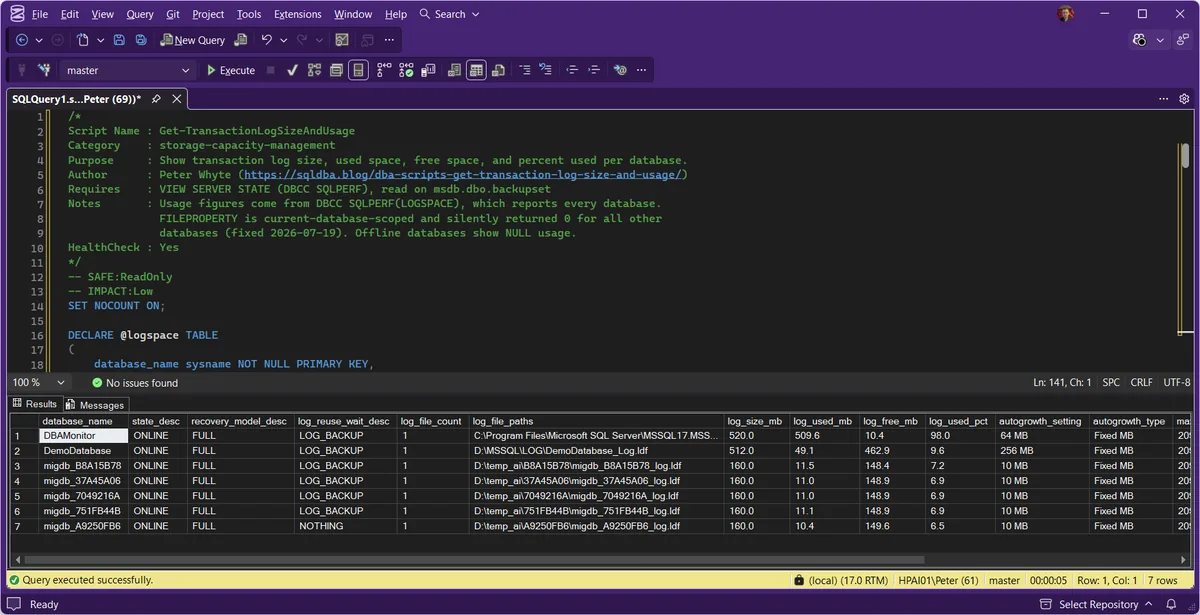The height and width of the screenshot is (615, 1200).
Task: Open the sqldba.blog link in script comment
Action: point(462,174)
